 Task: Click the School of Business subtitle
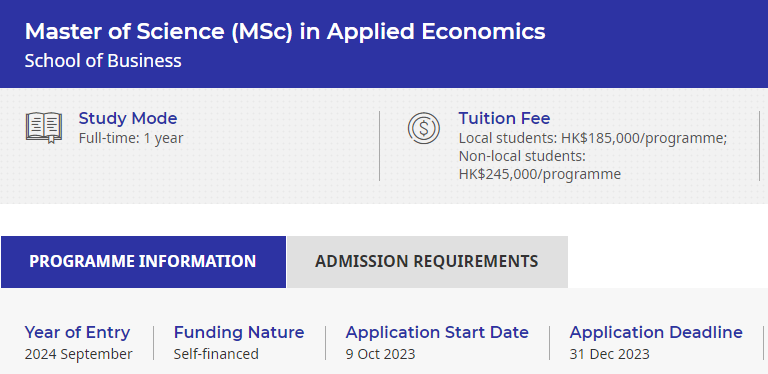coord(103,61)
